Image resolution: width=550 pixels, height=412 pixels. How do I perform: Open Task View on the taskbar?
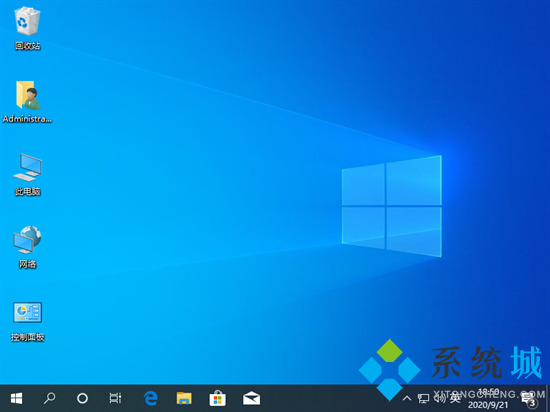click(115, 398)
